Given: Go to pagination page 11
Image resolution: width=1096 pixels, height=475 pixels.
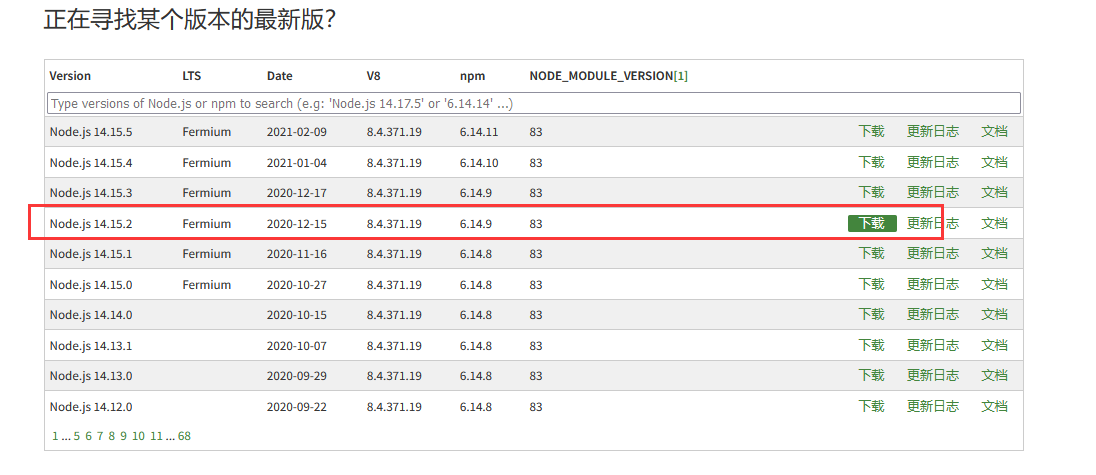Looking at the screenshot, I should [x=156, y=437].
